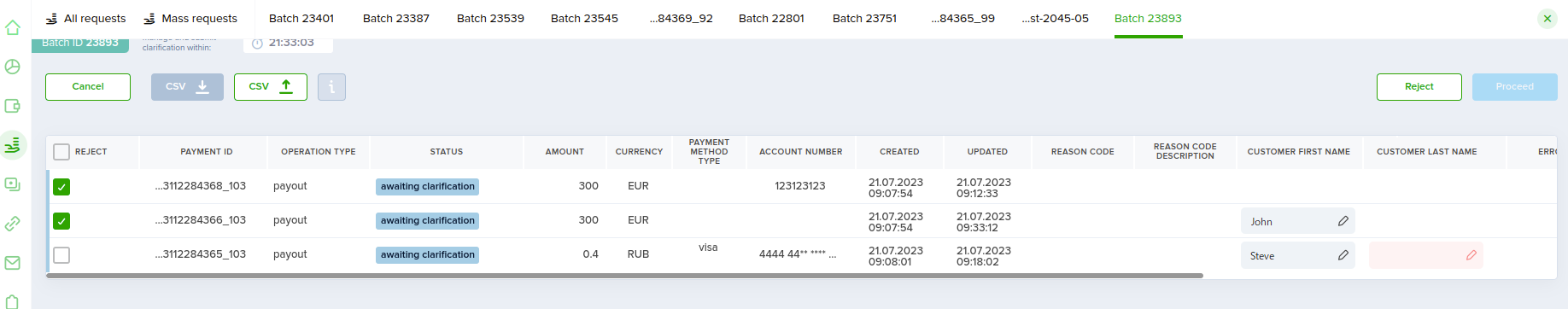The height and width of the screenshot is (309, 1568).
Task: Open the Mass requests tab
Action: (x=190, y=18)
